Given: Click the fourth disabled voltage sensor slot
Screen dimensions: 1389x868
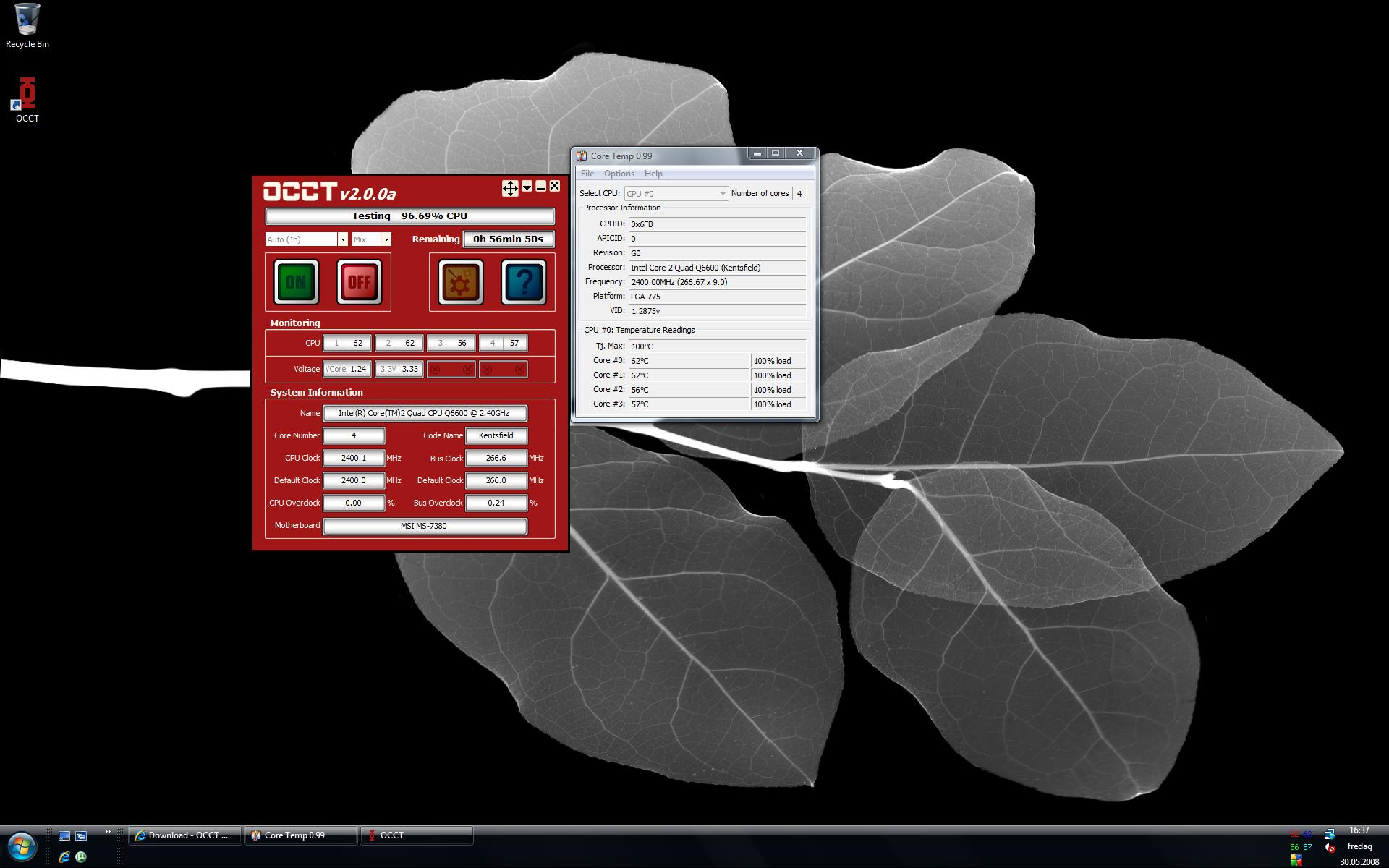Looking at the screenshot, I should click(x=504, y=369).
